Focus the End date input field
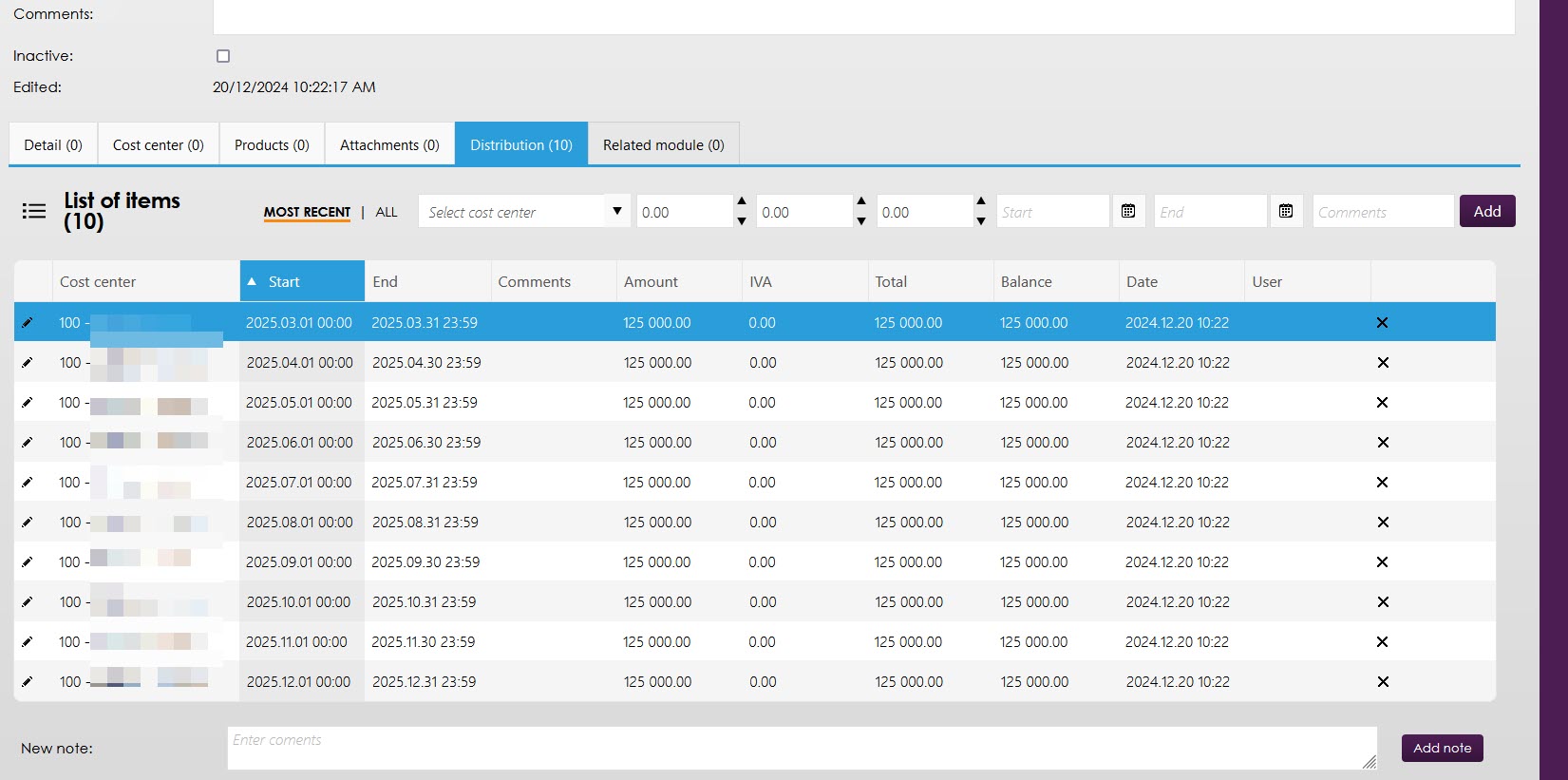 point(1210,211)
